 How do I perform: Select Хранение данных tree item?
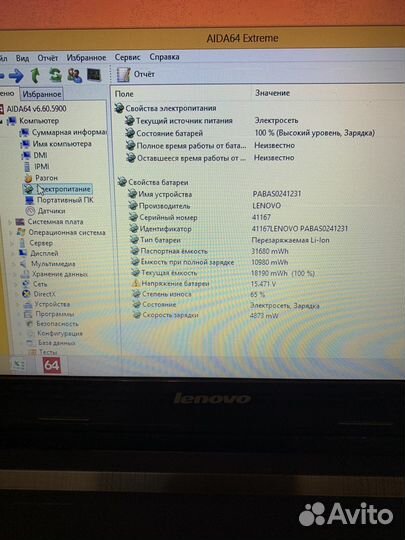54,274
